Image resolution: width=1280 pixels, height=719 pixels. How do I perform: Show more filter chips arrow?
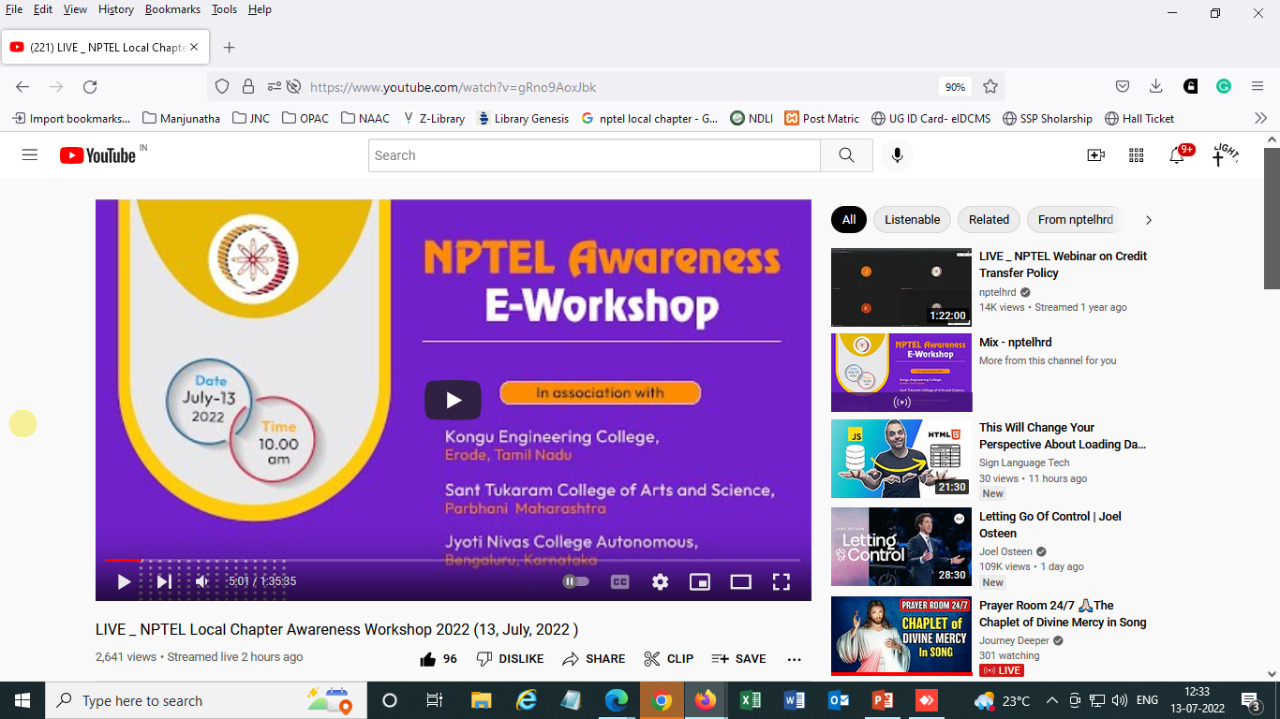[x=1148, y=220]
